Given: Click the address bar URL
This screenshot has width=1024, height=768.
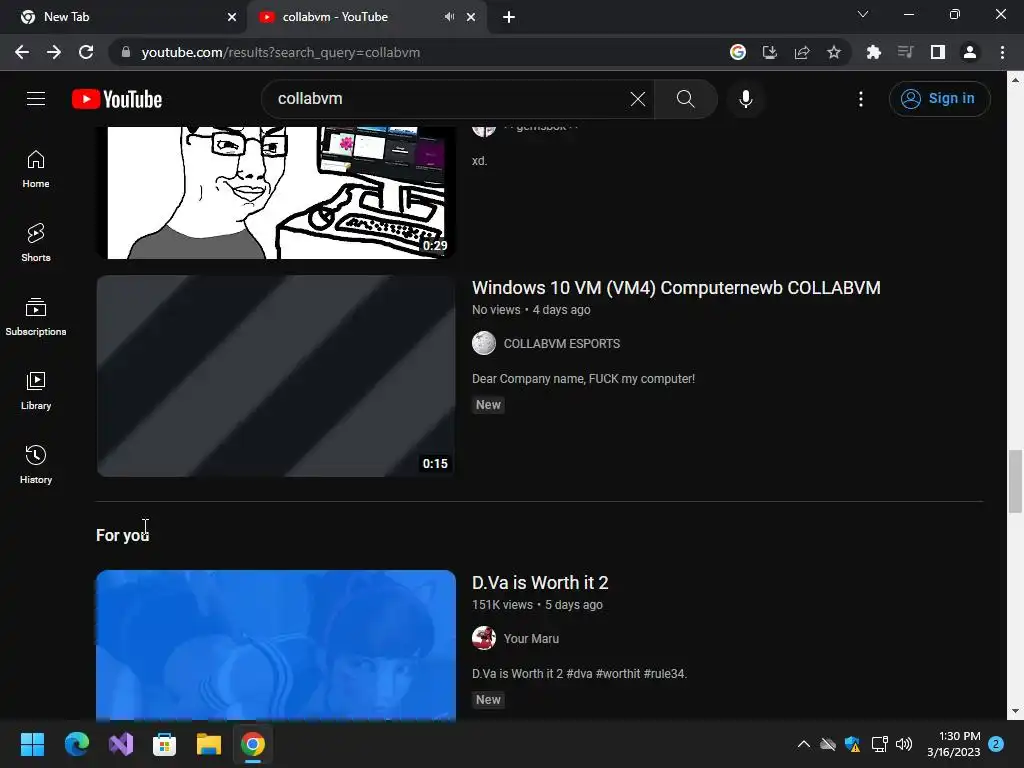Looking at the screenshot, I should (x=281, y=52).
